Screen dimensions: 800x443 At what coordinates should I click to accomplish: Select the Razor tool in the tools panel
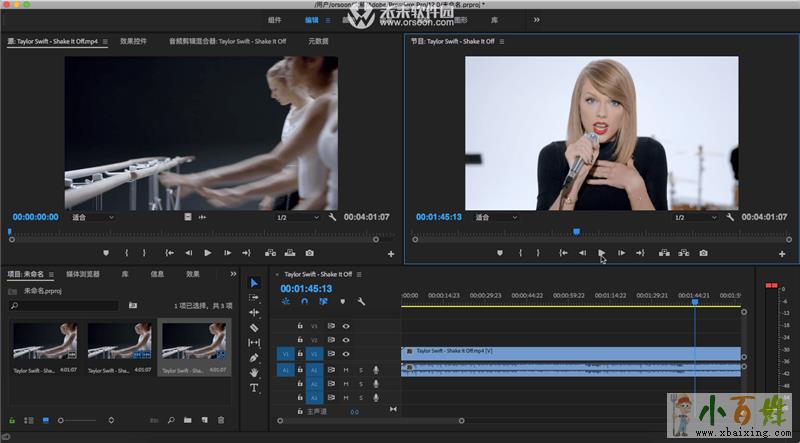click(254, 327)
